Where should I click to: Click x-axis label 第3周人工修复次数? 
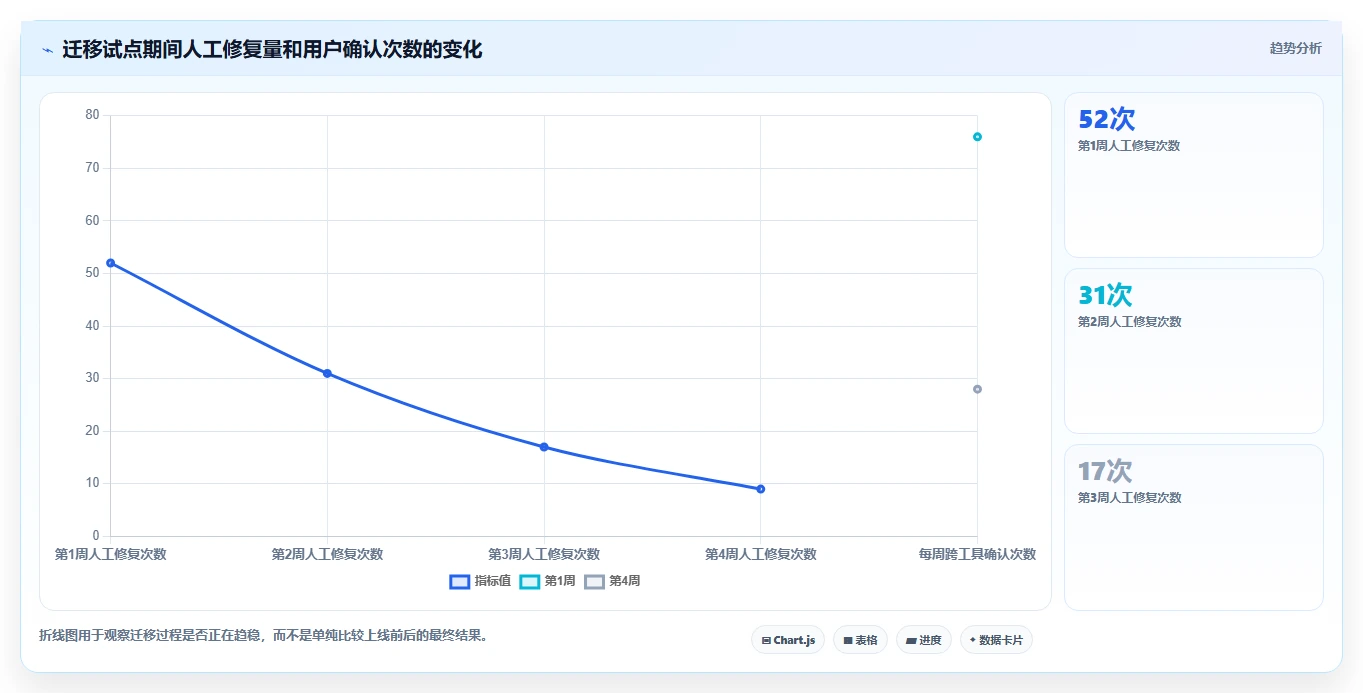[x=544, y=554]
